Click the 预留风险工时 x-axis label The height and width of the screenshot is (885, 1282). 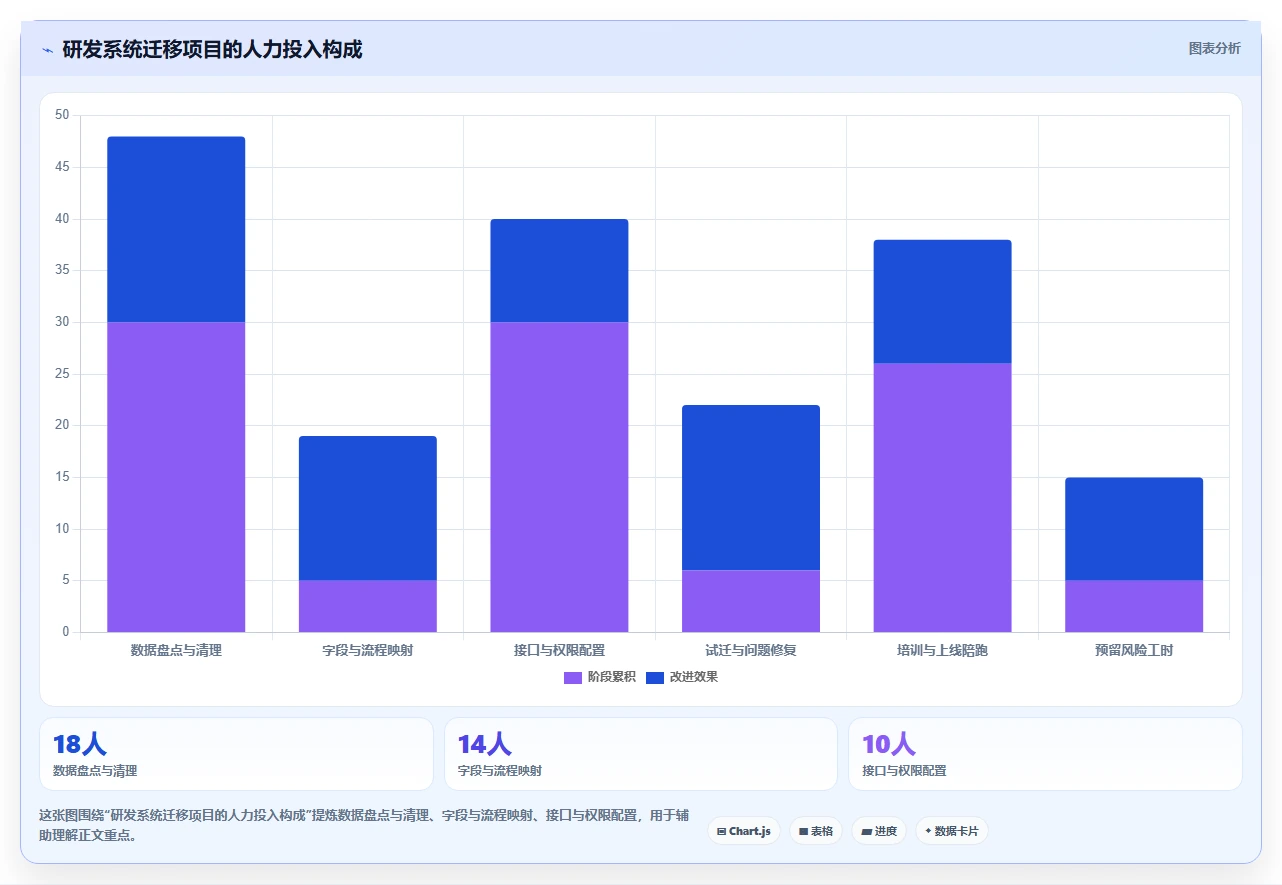click(x=1134, y=650)
